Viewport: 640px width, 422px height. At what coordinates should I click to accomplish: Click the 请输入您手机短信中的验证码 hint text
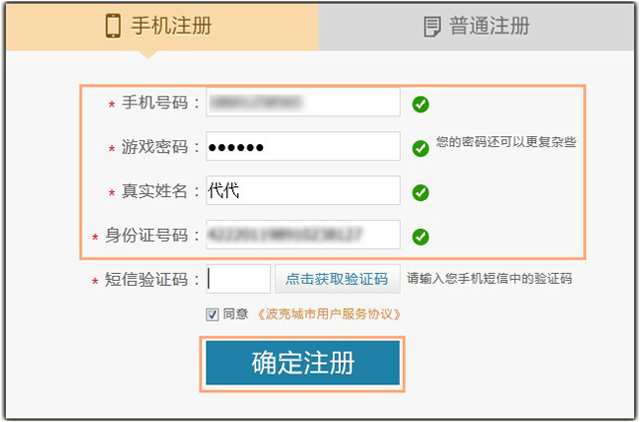click(489, 279)
